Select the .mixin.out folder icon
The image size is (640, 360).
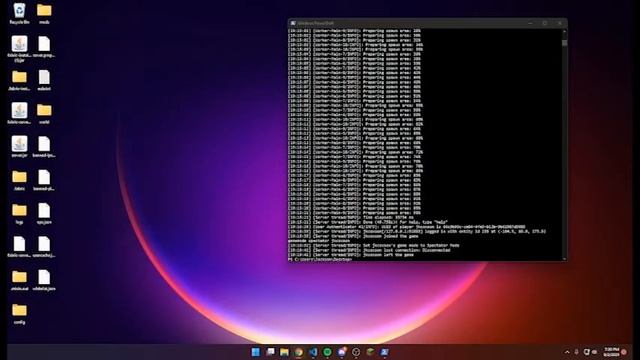click(x=19, y=280)
